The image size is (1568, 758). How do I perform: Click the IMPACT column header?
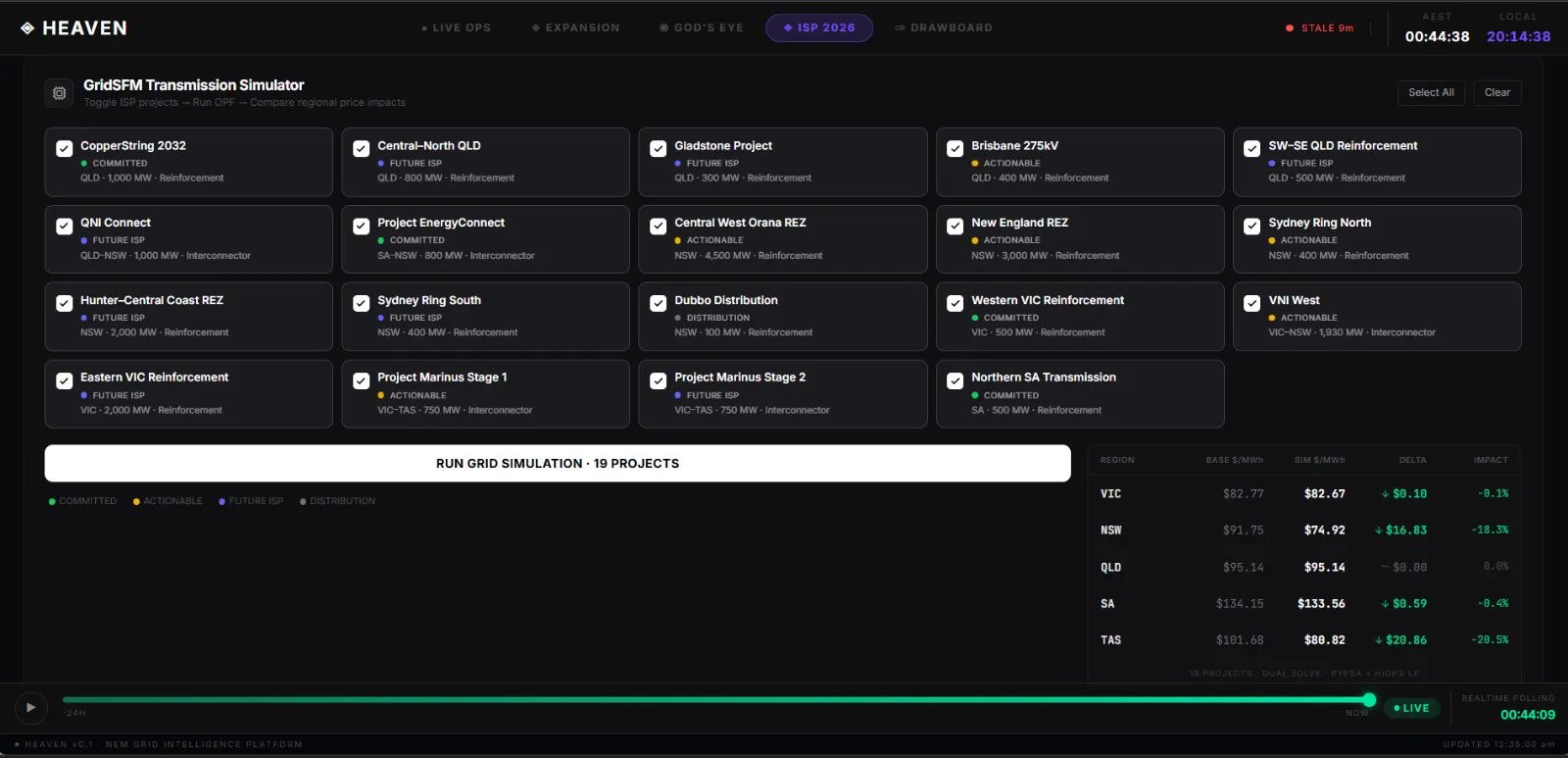click(x=1491, y=460)
